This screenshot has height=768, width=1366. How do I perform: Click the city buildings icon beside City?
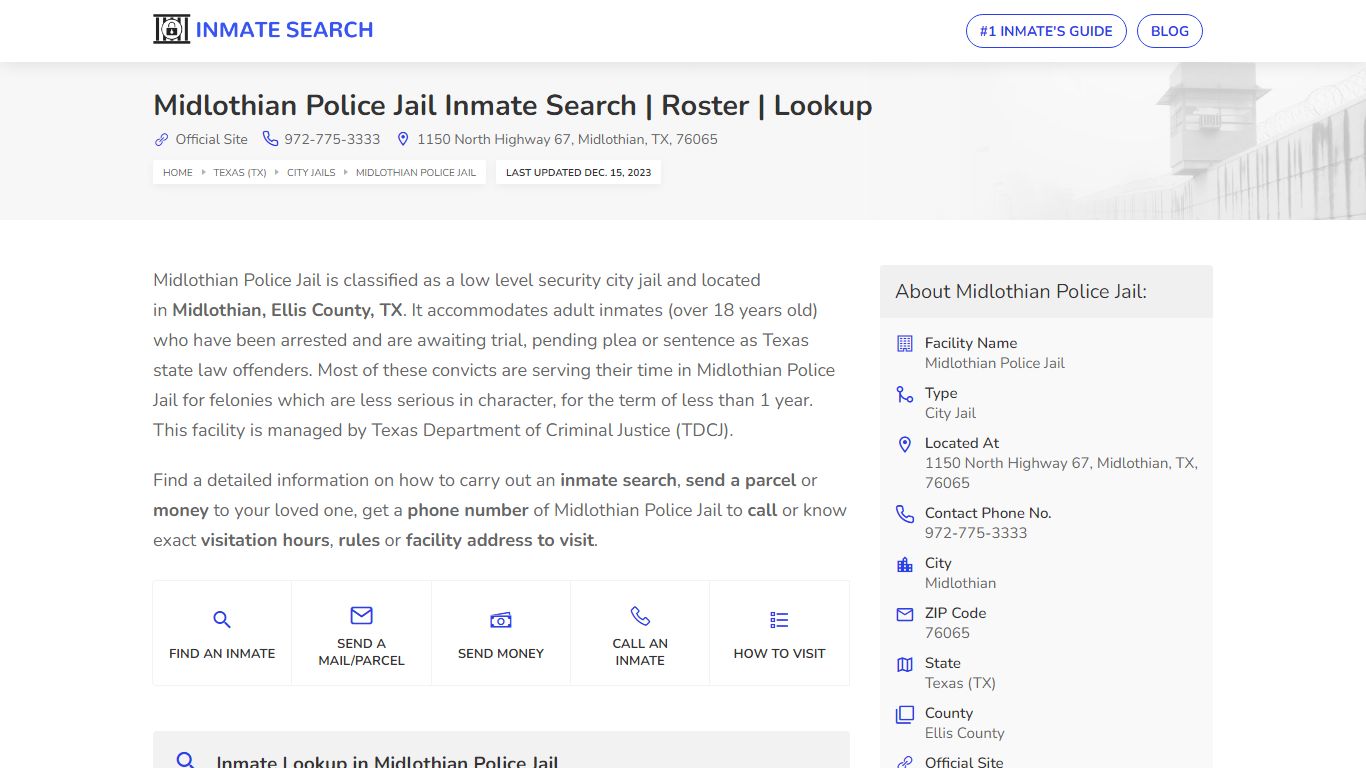pyautogui.click(x=905, y=564)
